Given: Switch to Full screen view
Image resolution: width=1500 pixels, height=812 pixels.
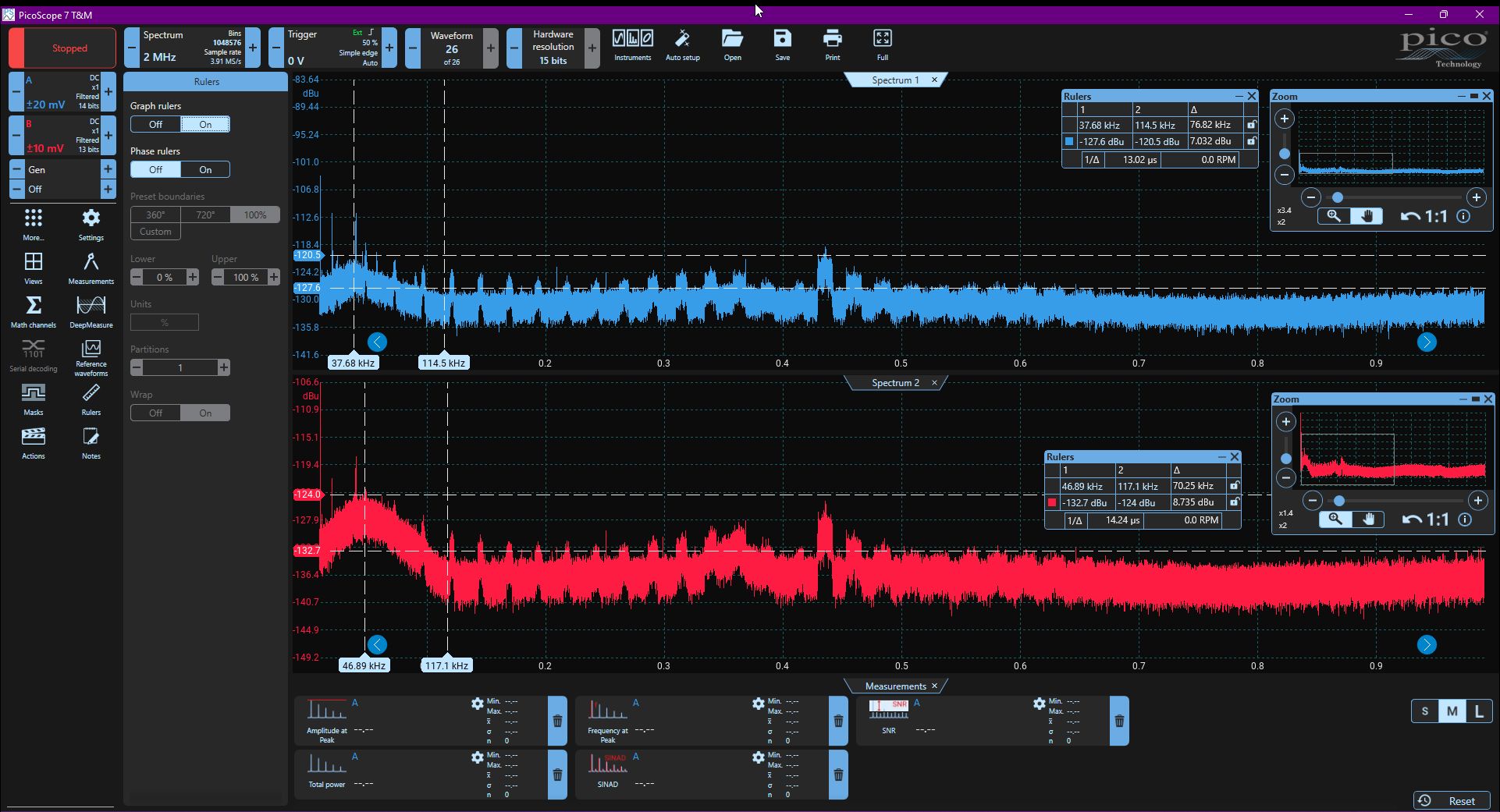Looking at the screenshot, I should pos(882,45).
